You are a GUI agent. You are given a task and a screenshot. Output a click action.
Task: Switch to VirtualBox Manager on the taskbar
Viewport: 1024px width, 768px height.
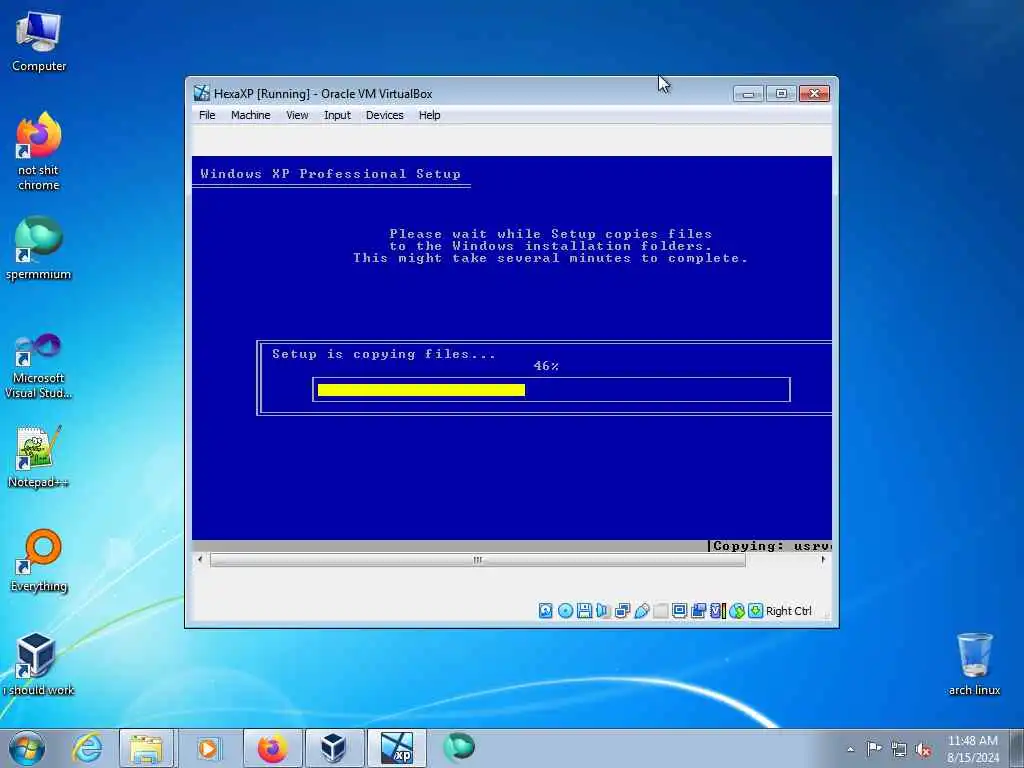[333, 748]
